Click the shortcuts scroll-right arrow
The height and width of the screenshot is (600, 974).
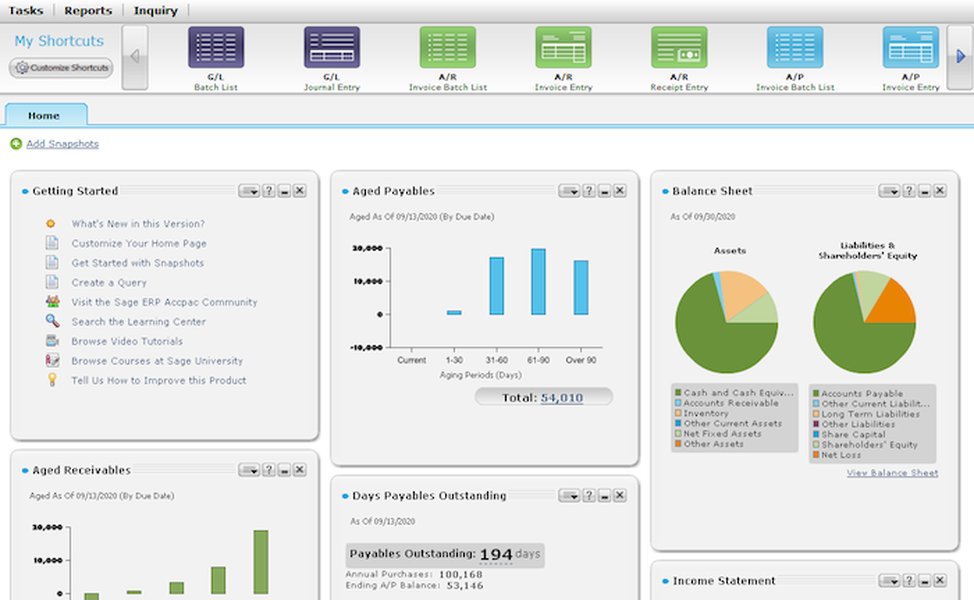pyautogui.click(x=960, y=57)
